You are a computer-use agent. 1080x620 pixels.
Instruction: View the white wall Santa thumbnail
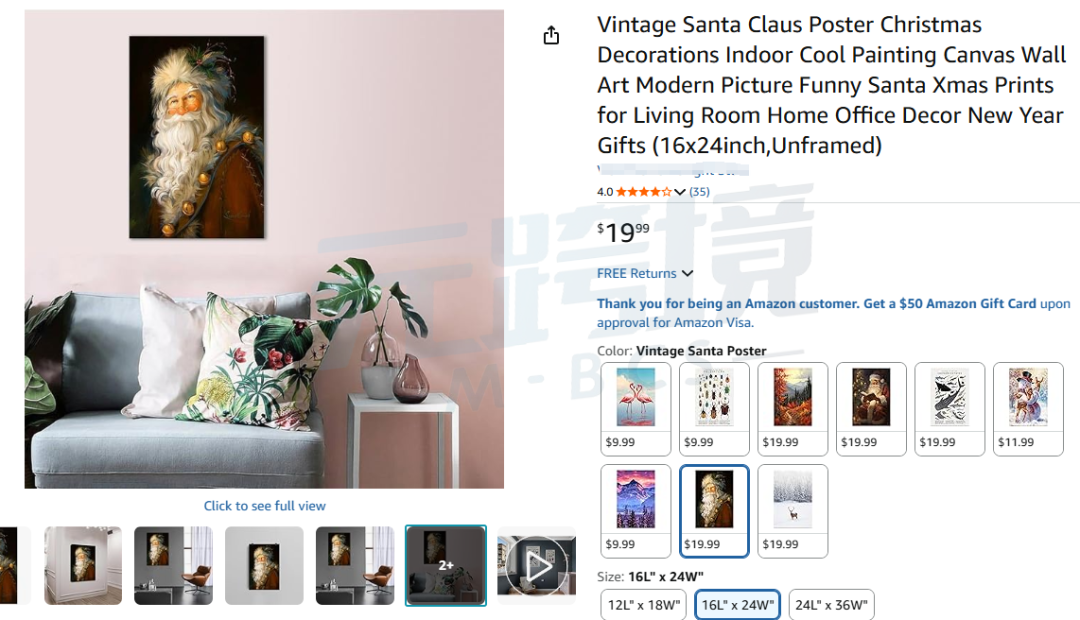click(83, 566)
